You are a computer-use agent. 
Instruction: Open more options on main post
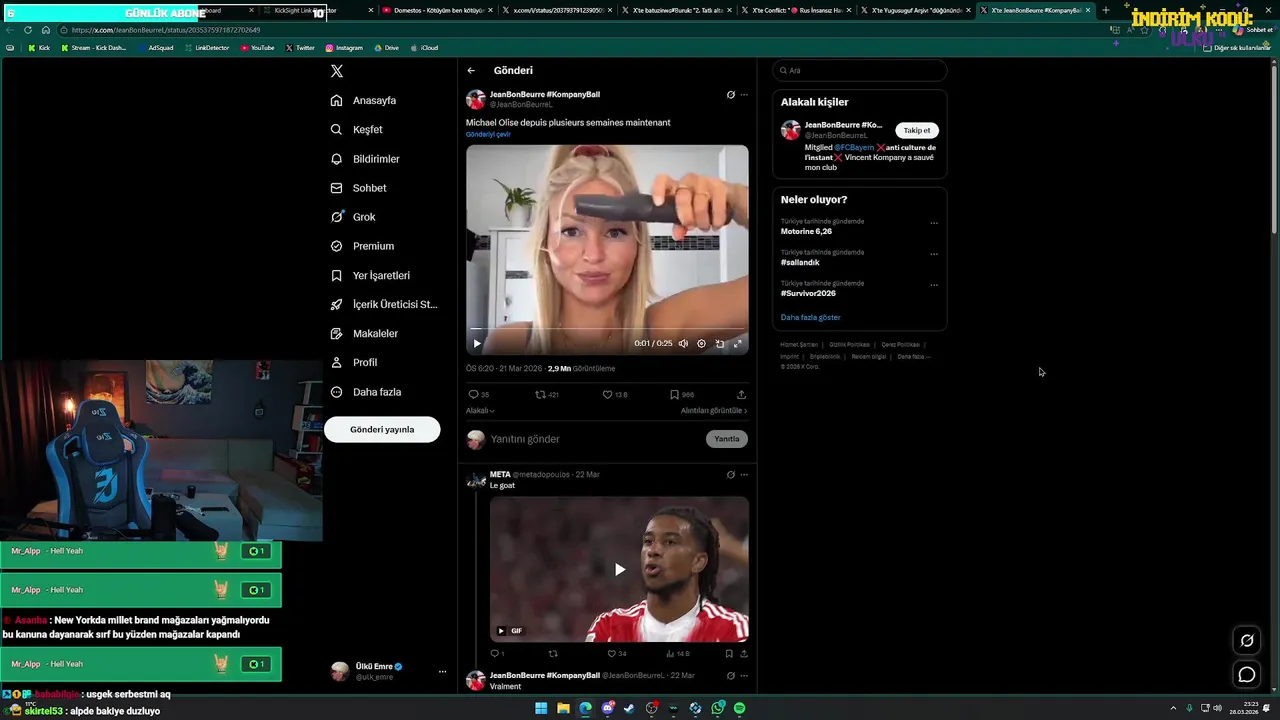743,95
